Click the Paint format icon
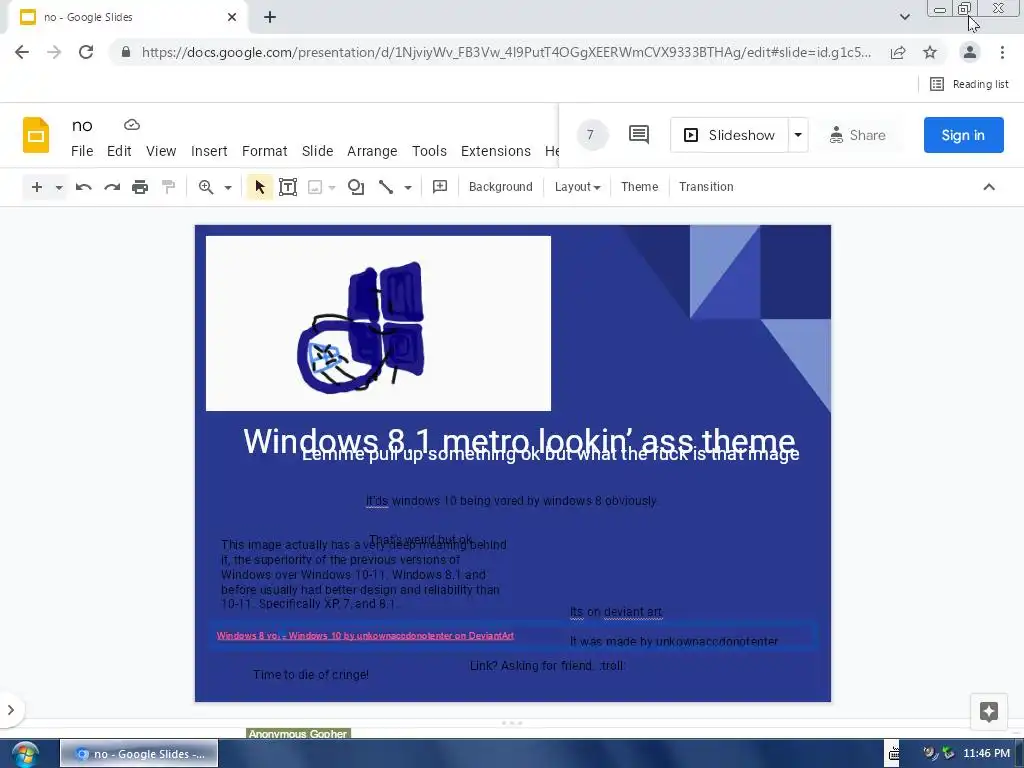 (168, 187)
